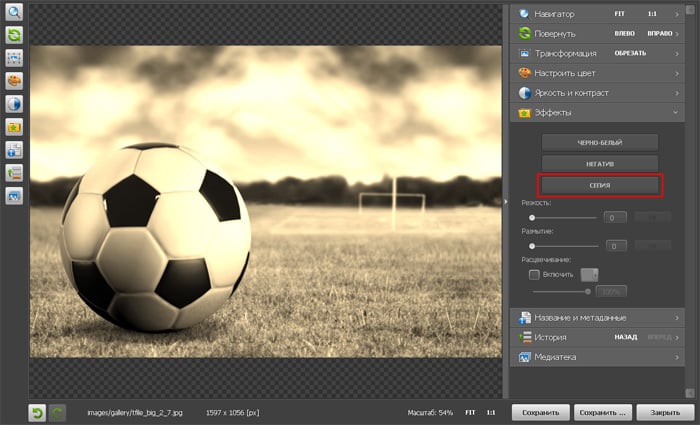Viewport: 700px width, 425px height.
Task: Enable the Расцвечивание 'Включить' checkbox
Action: pos(535,274)
